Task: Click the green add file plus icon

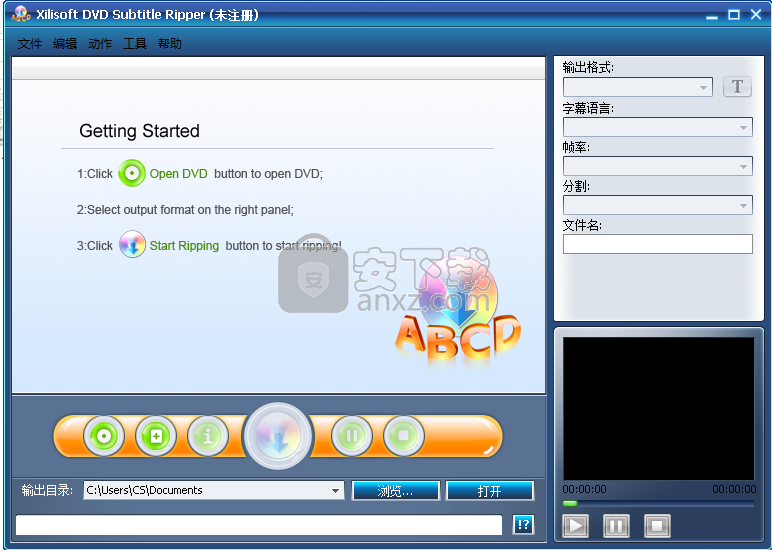Action: 156,436
